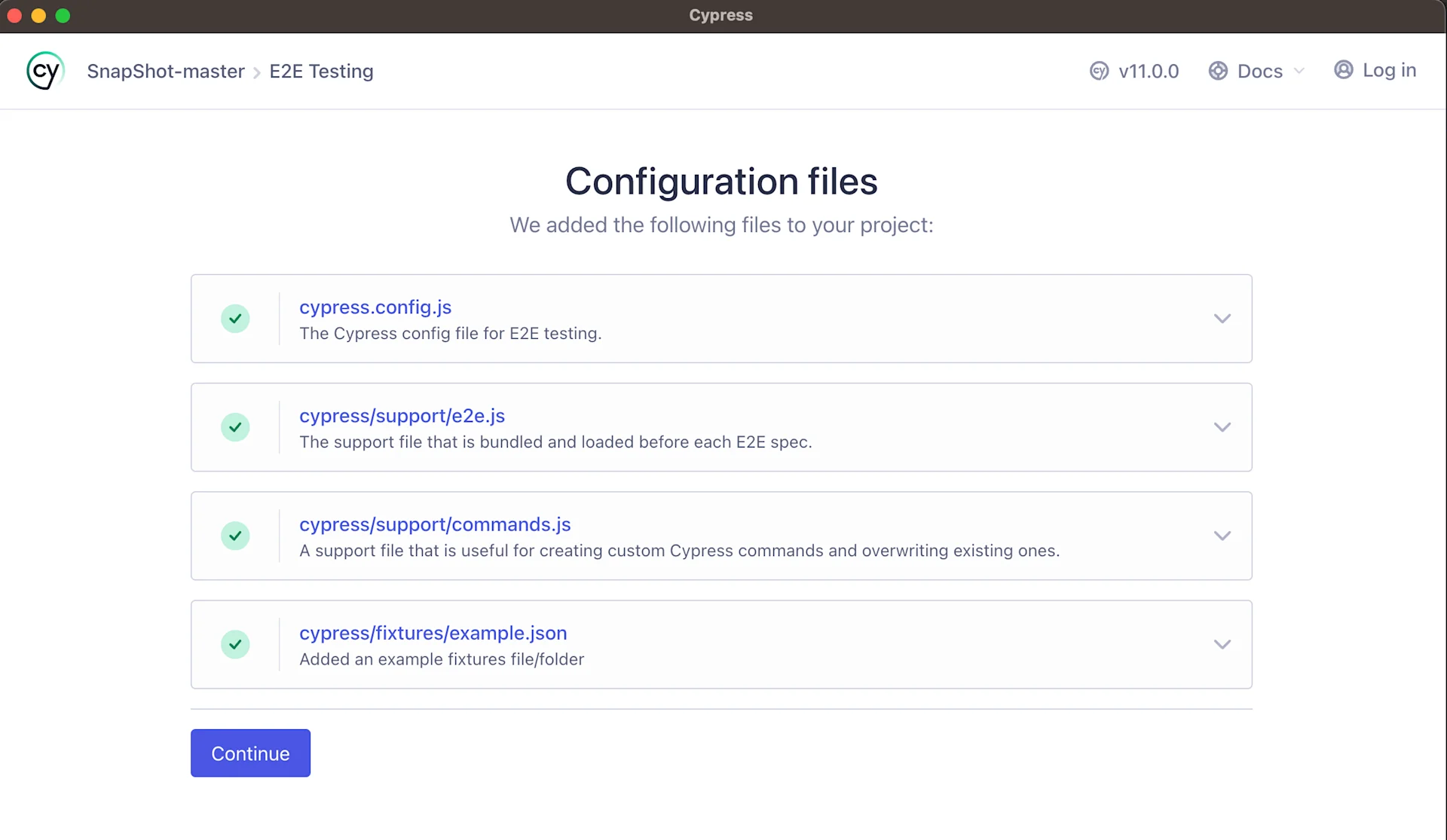Expand the cypress/support/e2e.js card
1447x840 pixels.
click(x=1222, y=426)
